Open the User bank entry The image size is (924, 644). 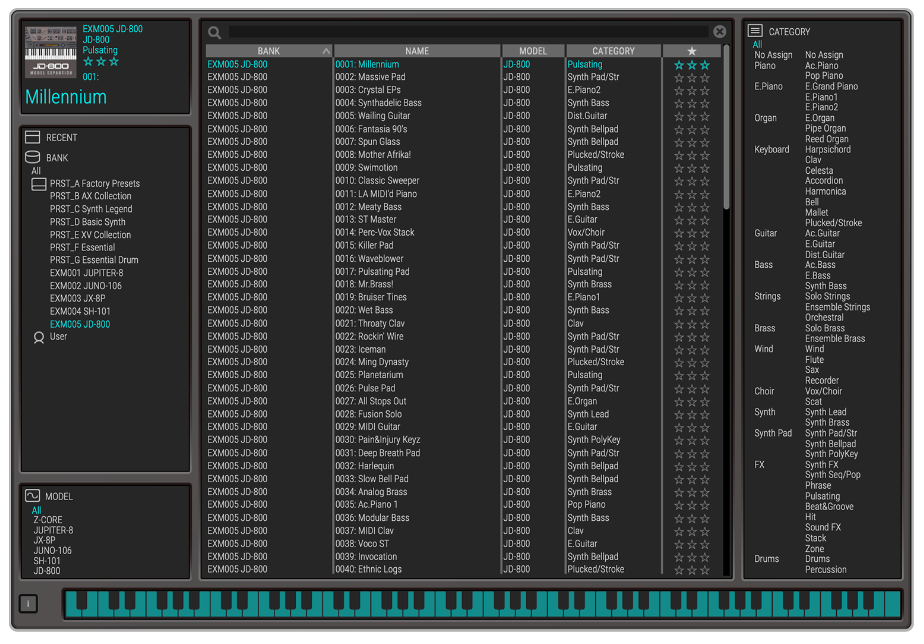click(58, 336)
